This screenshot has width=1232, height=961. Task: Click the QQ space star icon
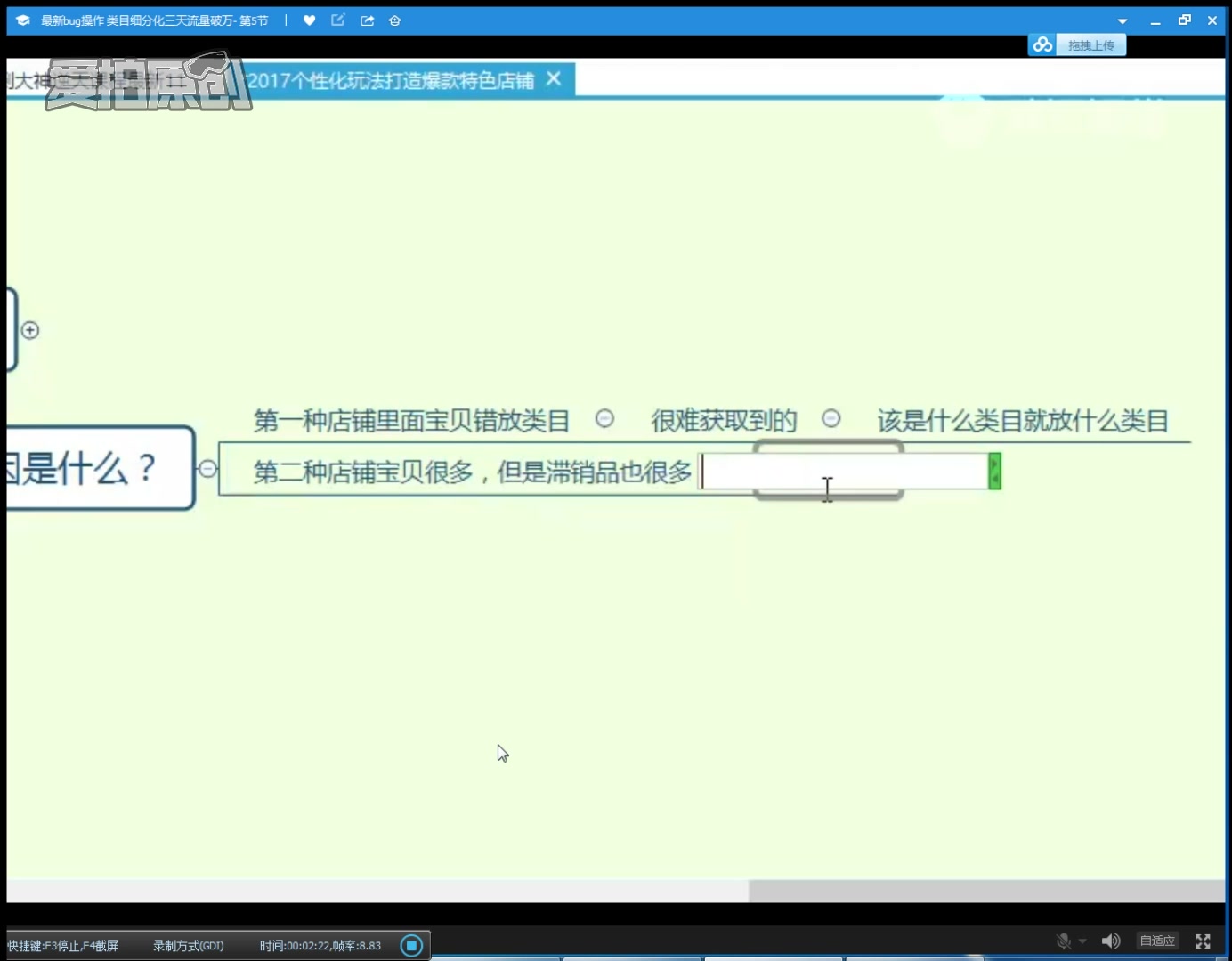[x=395, y=20]
